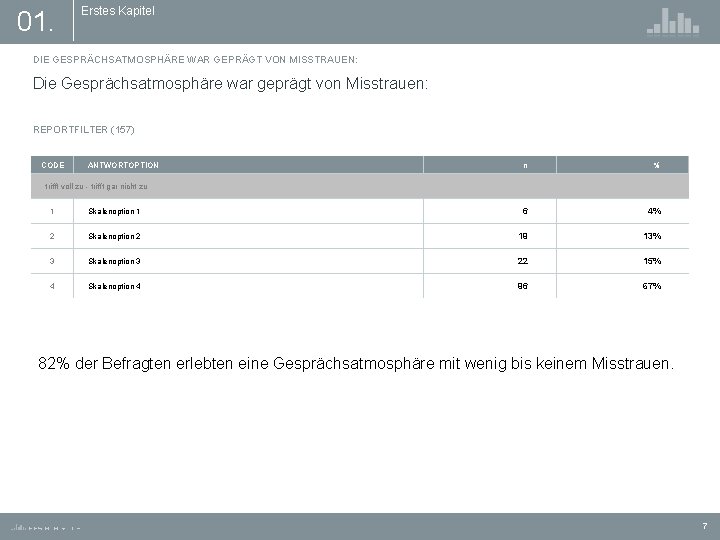Click the n value for Skalenoption 4
This screenshot has height=540, width=720.
[523, 286]
